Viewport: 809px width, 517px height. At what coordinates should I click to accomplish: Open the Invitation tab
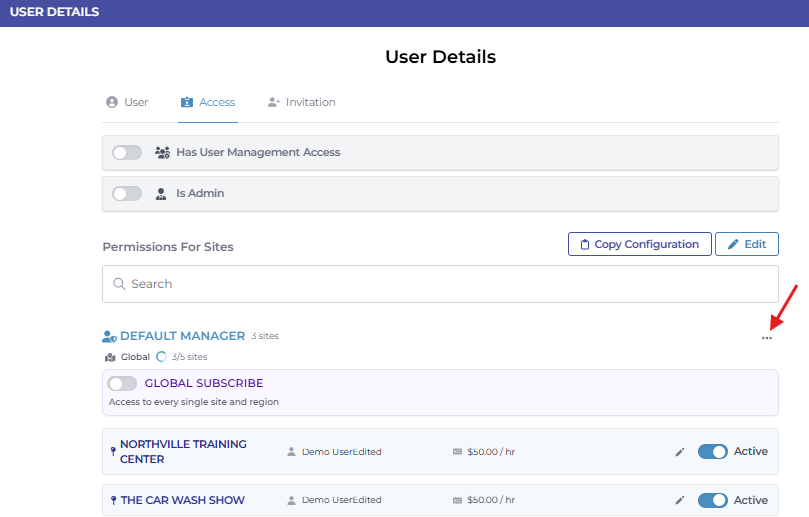tap(301, 102)
